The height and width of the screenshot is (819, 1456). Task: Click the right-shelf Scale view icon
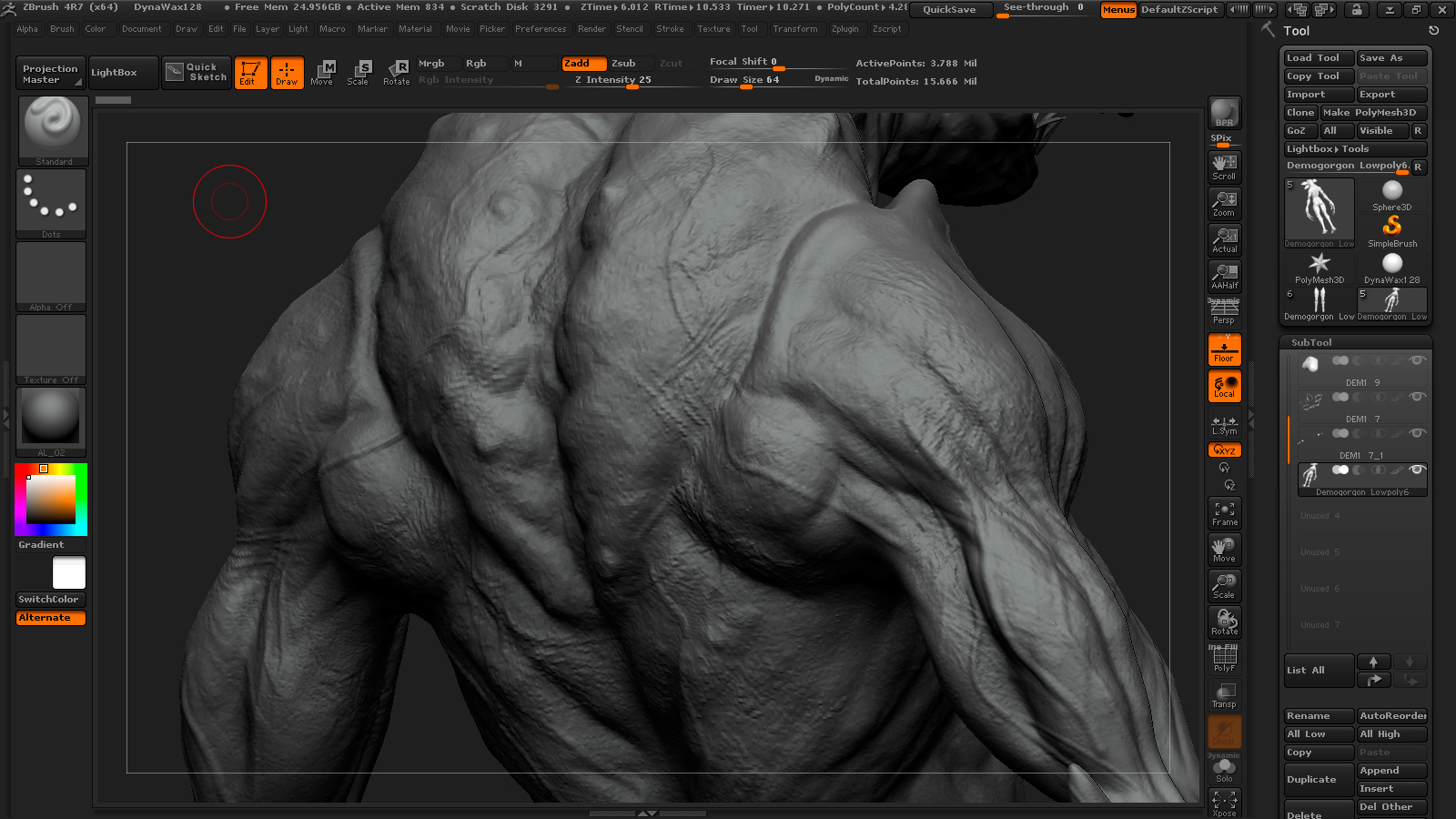(1224, 586)
